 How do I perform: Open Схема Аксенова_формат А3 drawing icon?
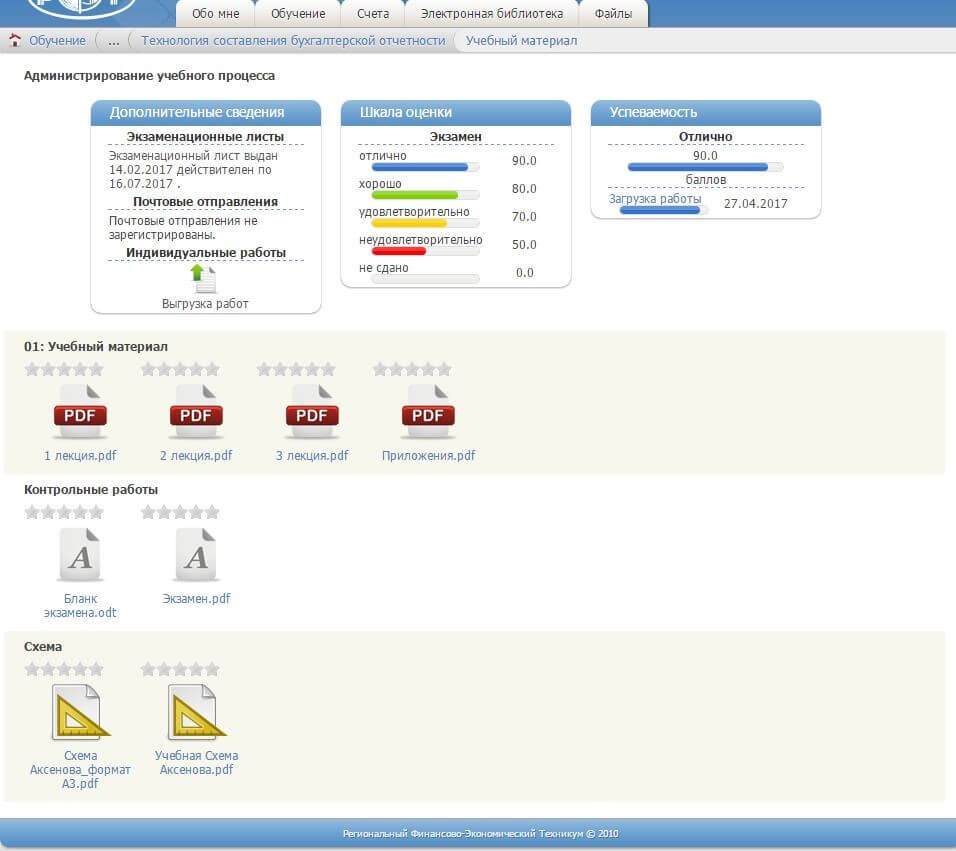click(80, 711)
